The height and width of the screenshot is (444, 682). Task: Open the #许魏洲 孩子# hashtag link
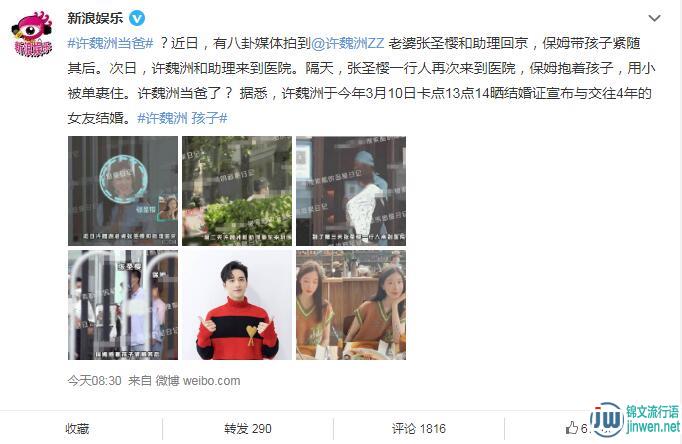point(182,118)
